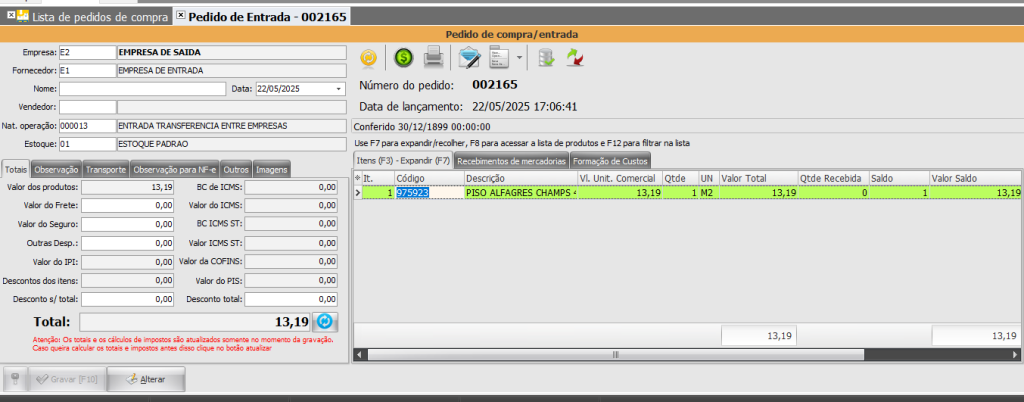Click the grid column selector in header corner
Screen dimensions: 1024x402
[x=358, y=178]
